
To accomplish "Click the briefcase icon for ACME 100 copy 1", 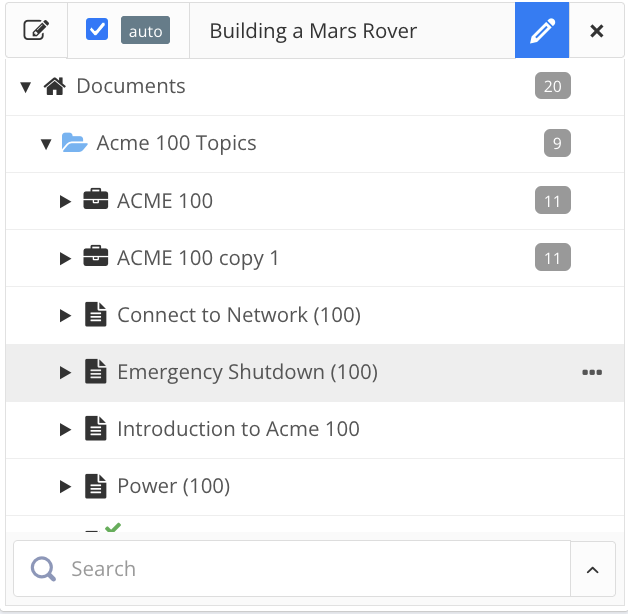I will [95, 258].
